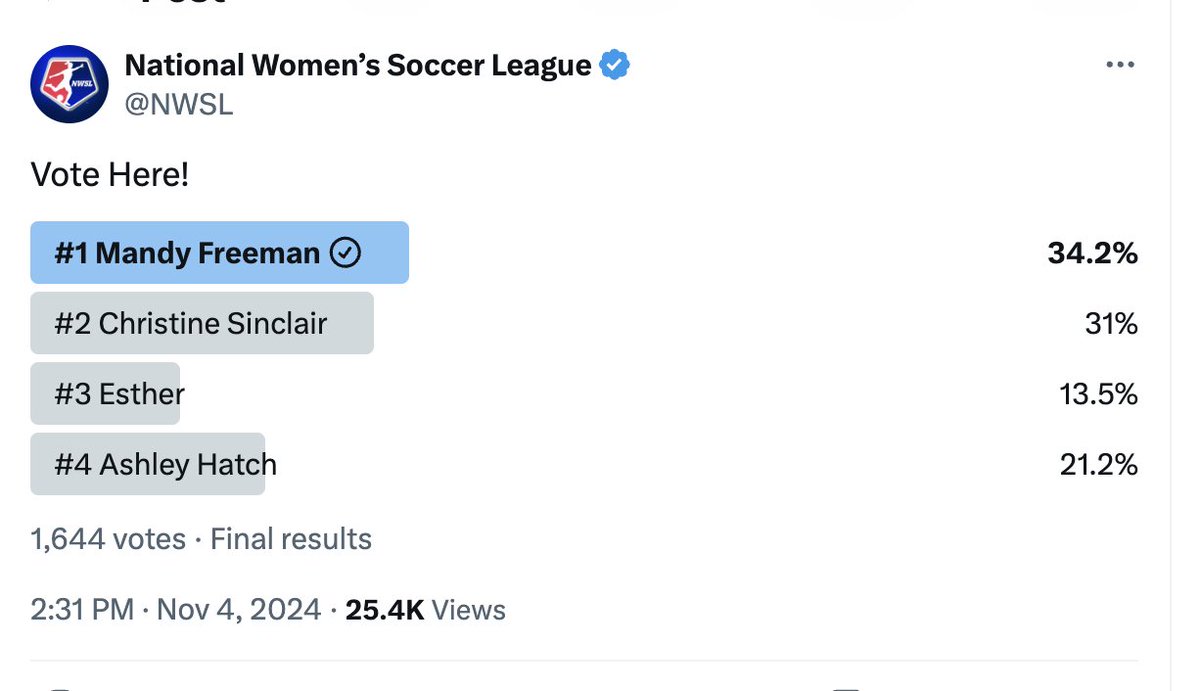Click the checkmark circle beside Mandy Freeman
The image size is (1200, 691).
[x=345, y=253]
